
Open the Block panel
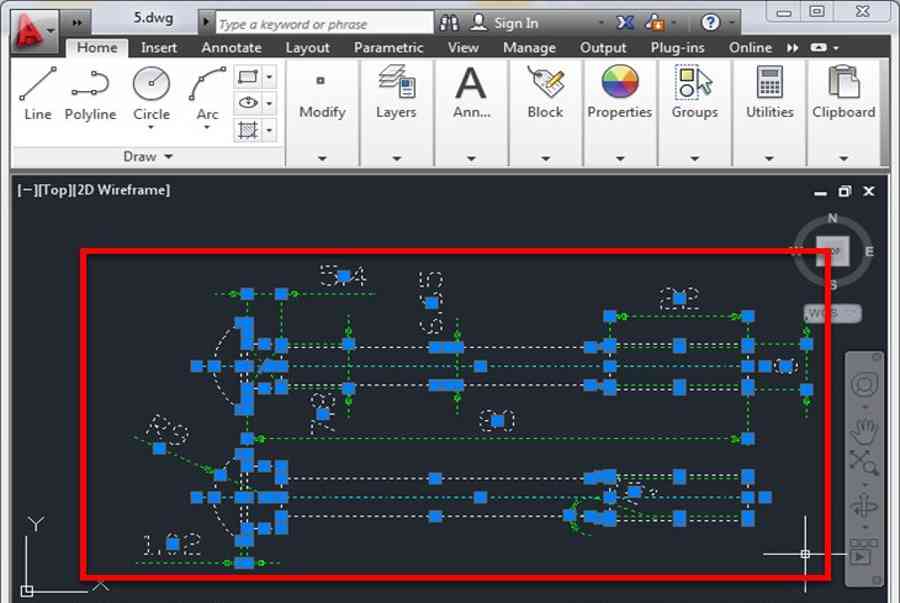(545, 93)
